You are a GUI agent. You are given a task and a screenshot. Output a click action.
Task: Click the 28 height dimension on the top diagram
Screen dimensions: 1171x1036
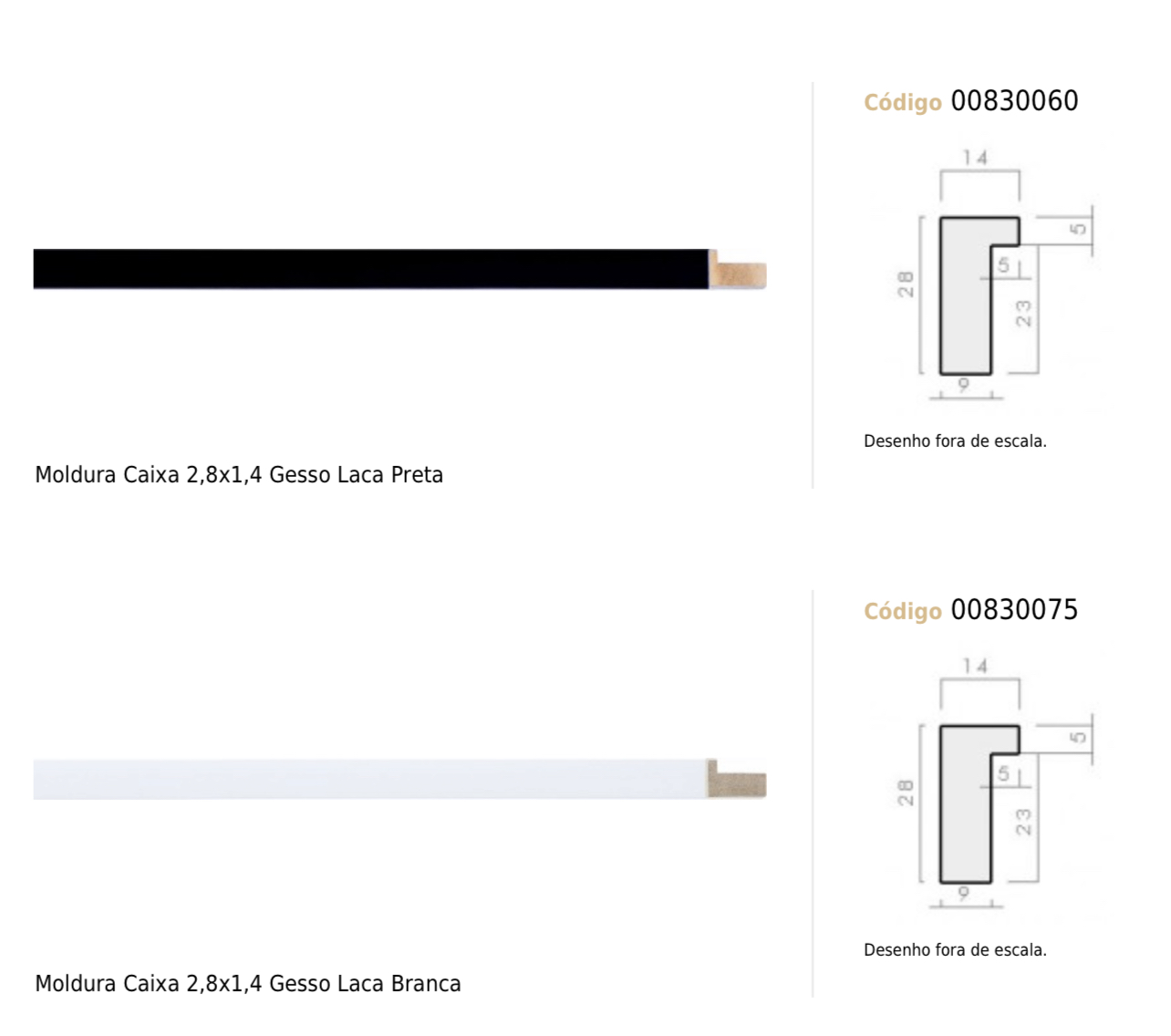click(906, 285)
